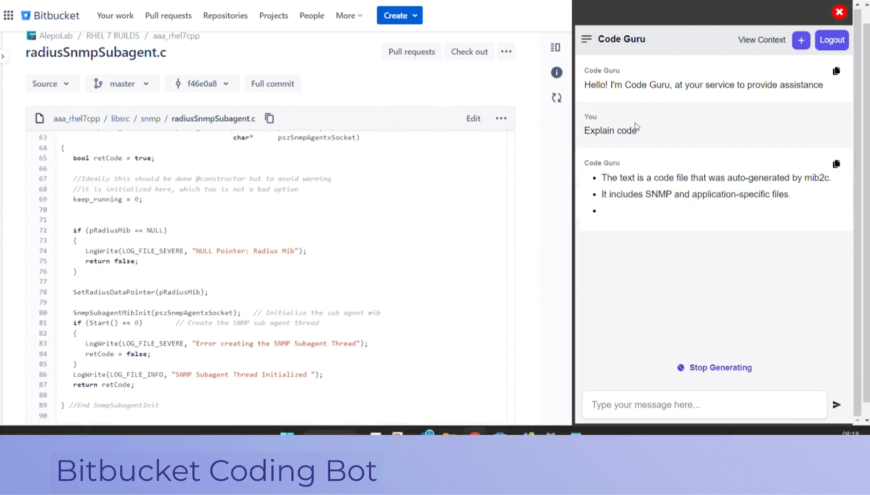Copy the Code Guru greeting message

click(x=836, y=71)
